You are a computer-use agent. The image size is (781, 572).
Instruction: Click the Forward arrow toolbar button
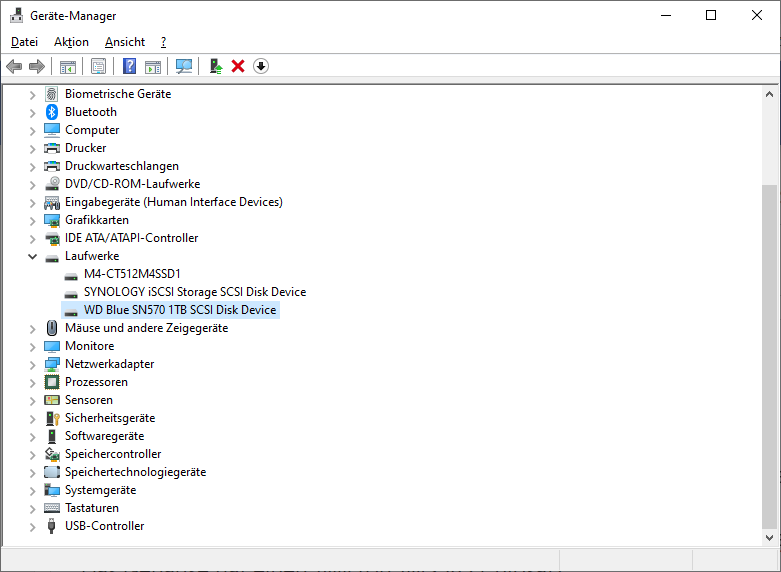click(x=37, y=66)
